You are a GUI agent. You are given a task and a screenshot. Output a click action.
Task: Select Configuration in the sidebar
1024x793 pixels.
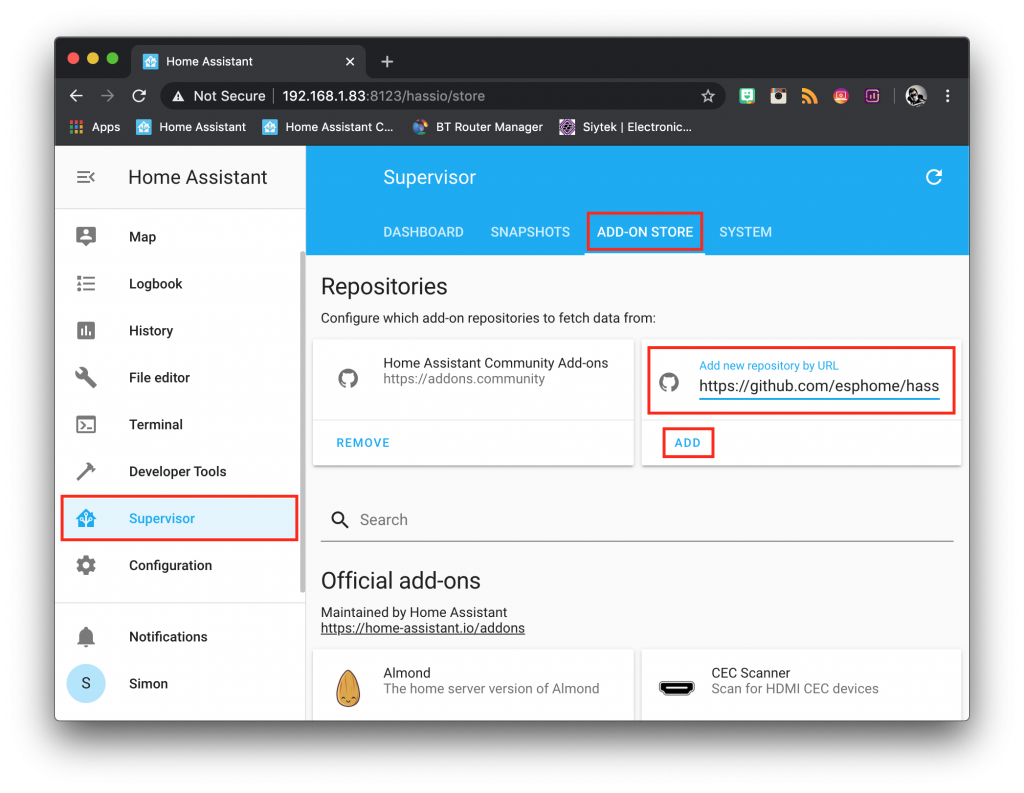180,565
